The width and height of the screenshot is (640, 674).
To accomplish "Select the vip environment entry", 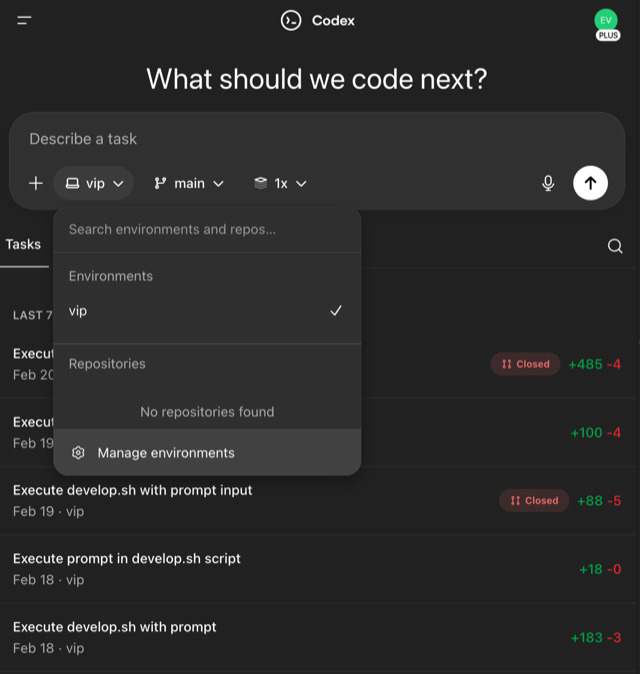I will [207, 311].
